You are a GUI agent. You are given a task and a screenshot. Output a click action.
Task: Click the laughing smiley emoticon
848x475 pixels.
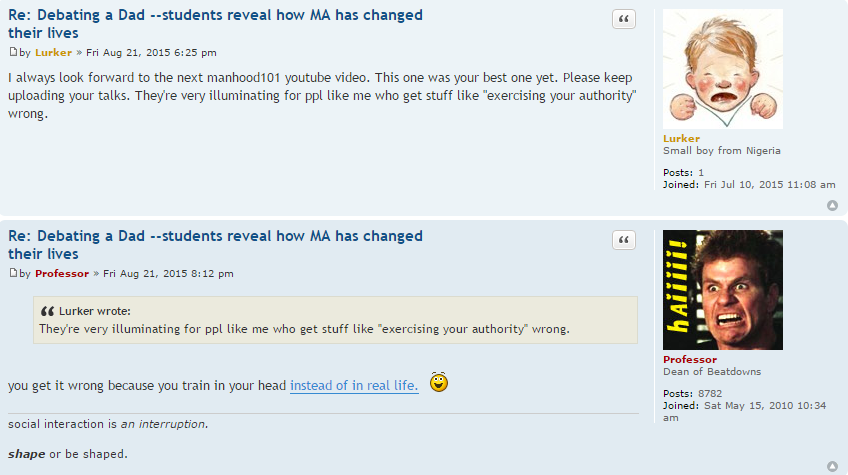439,382
